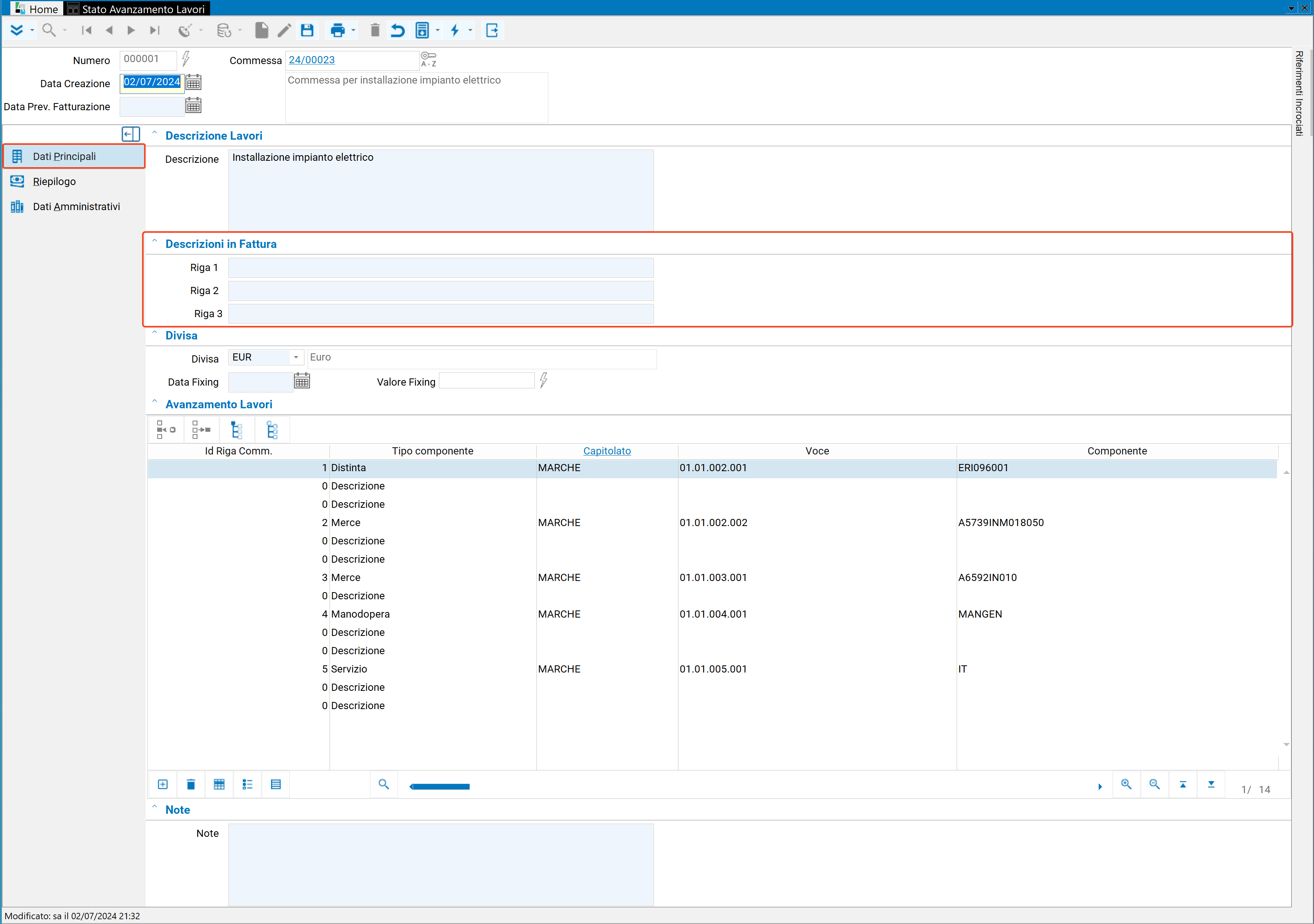The height and width of the screenshot is (924, 1314).
Task: Open the lightning actions dropdown arrow
Action: 470,30
